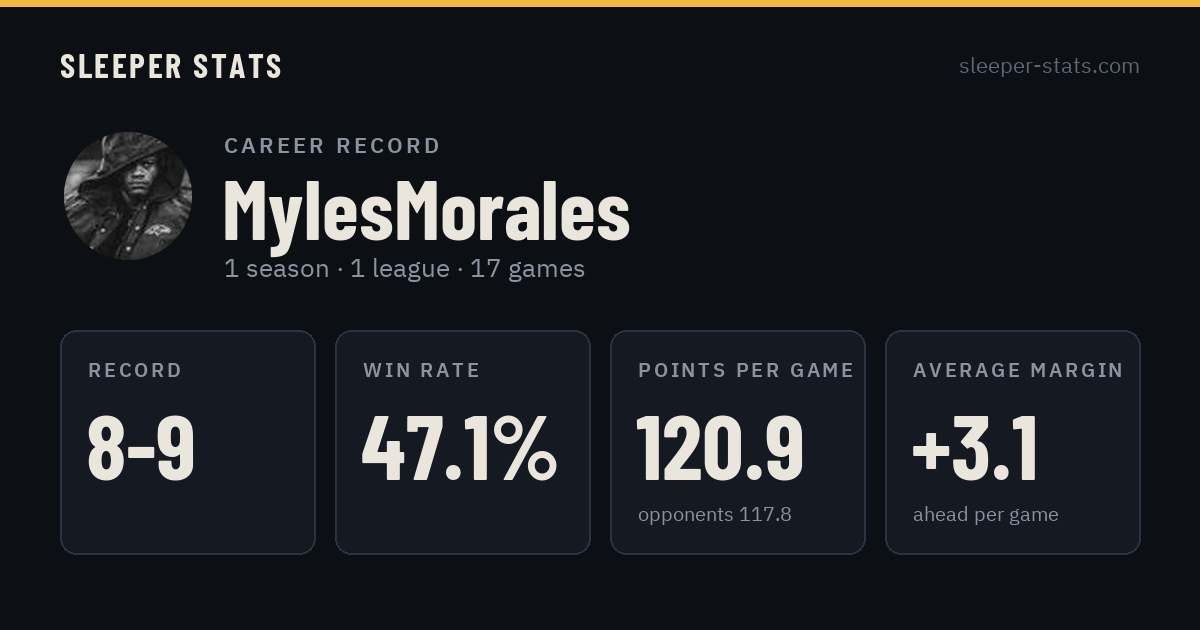This screenshot has height=630, width=1200.
Task: Click the AVERAGE MARGIN label
Action: coord(1018,371)
